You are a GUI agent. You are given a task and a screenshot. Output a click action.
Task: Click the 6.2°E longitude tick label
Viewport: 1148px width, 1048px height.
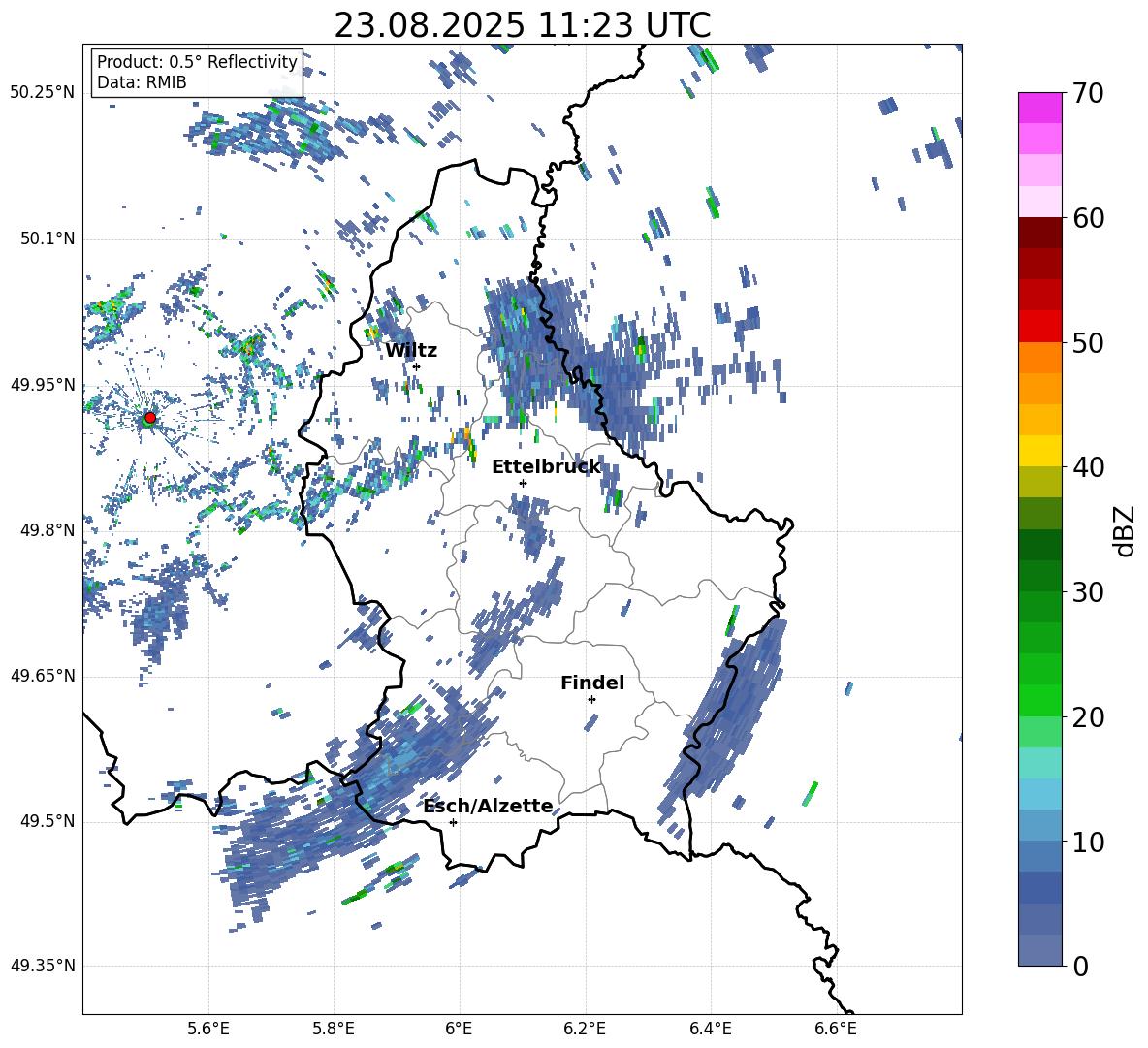[x=585, y=1029]
